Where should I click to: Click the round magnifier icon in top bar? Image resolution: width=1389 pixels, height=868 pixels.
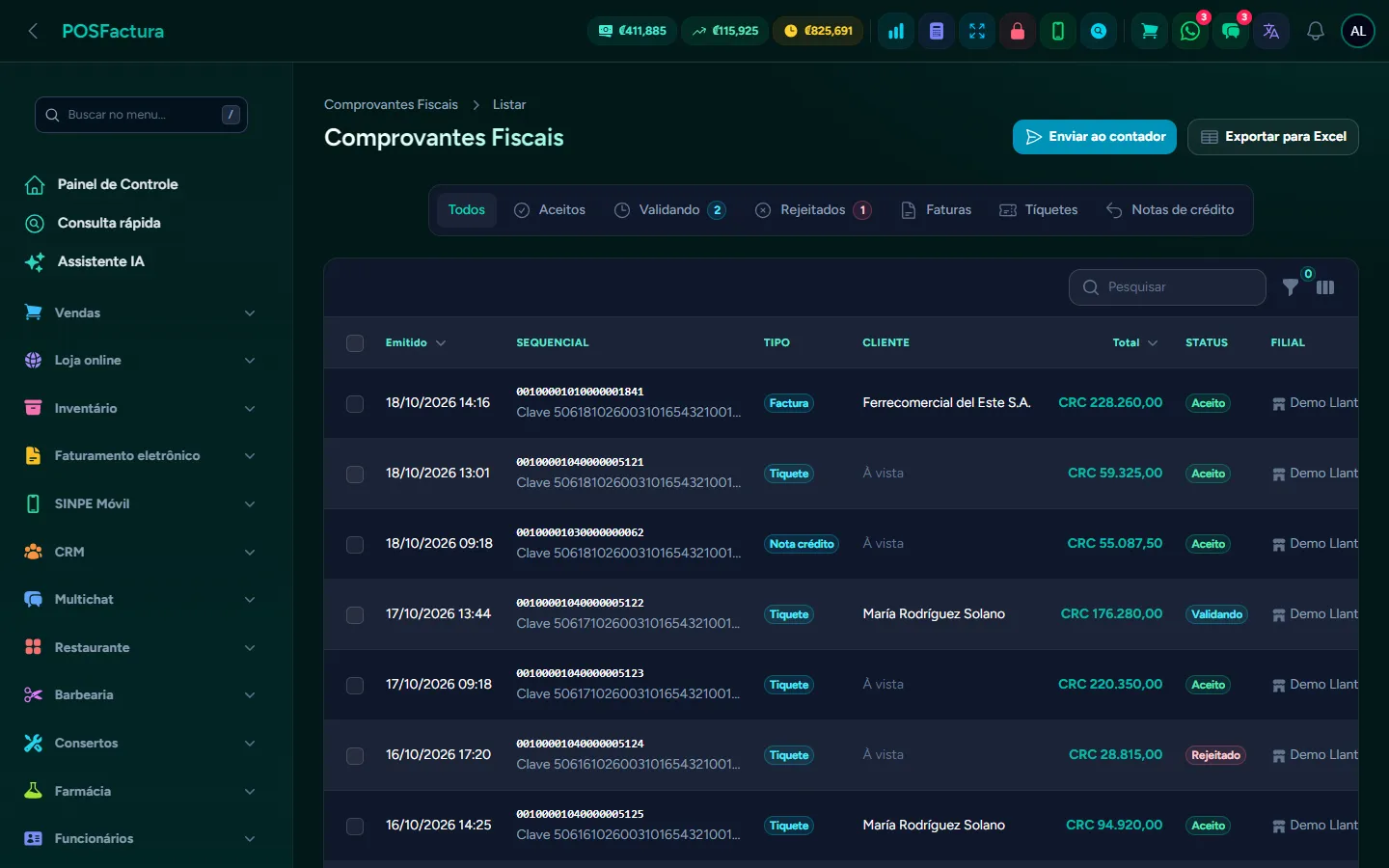tap(1099, 31)
